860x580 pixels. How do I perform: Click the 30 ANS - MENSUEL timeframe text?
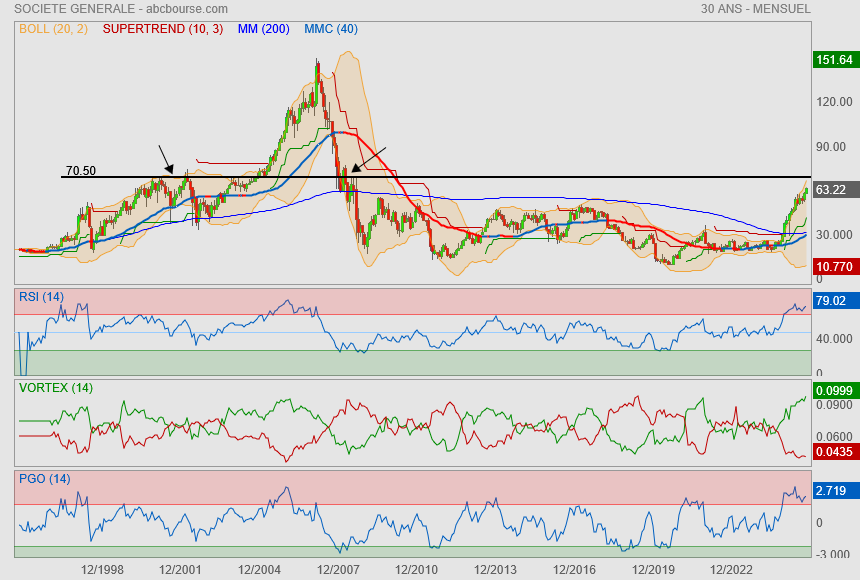tap(755, 8)
